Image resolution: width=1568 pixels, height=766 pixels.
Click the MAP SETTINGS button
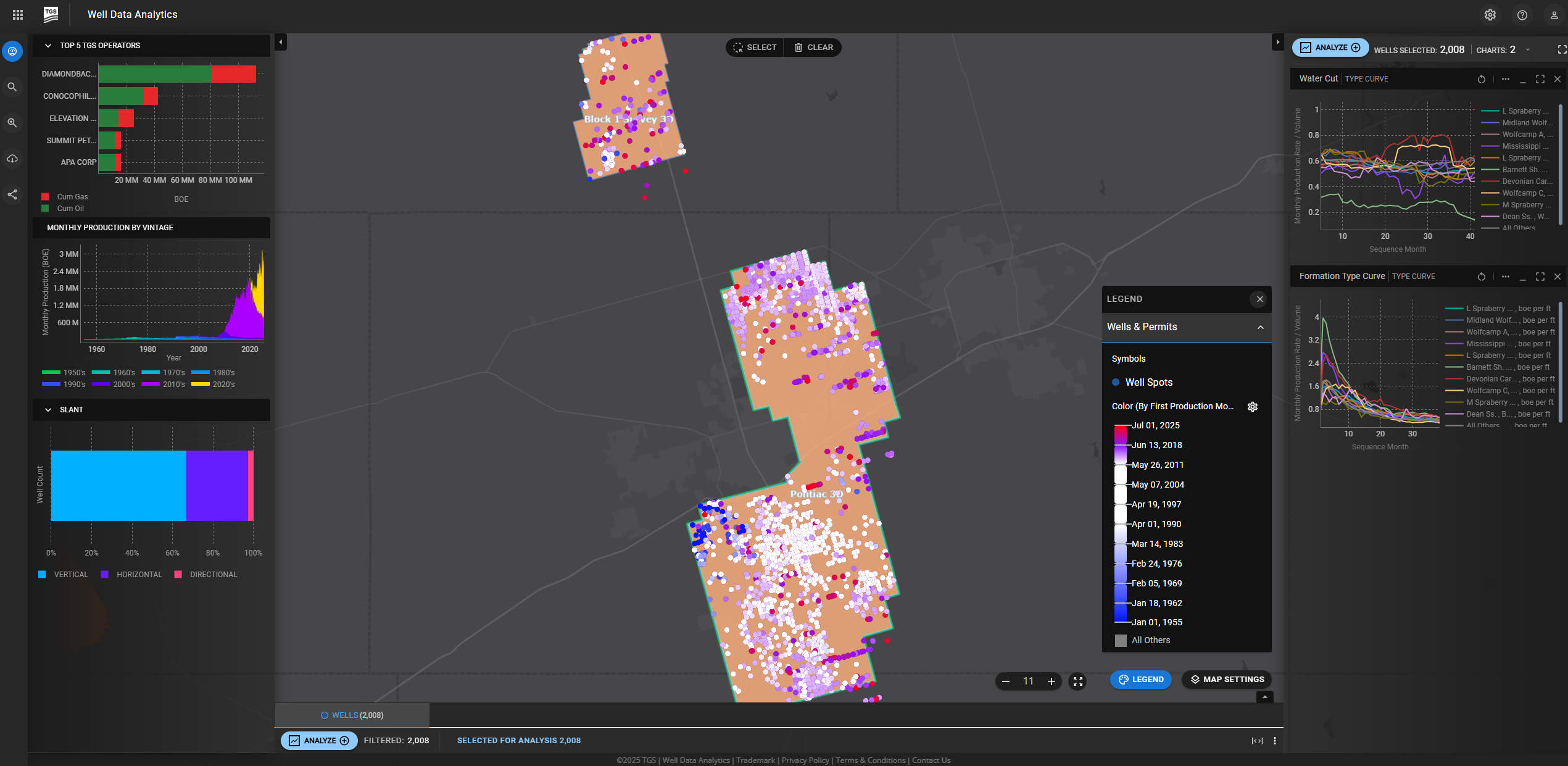(x=1227, y=679)
